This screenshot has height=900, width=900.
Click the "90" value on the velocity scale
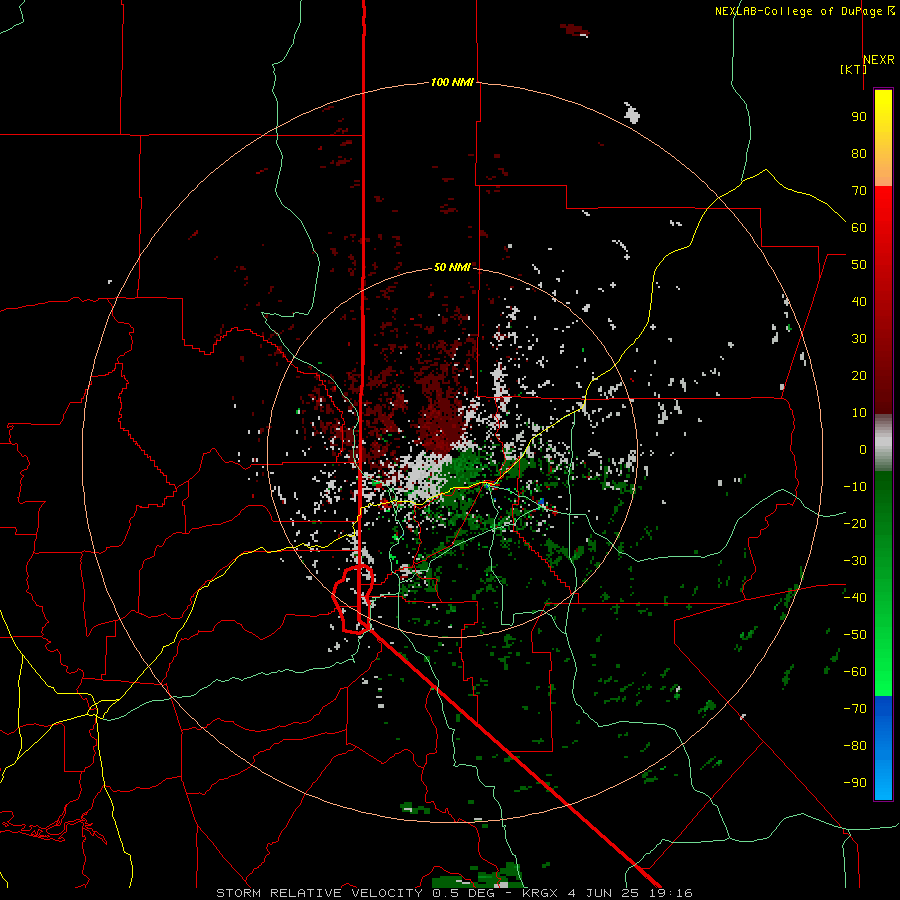click(x=859, y=117)
